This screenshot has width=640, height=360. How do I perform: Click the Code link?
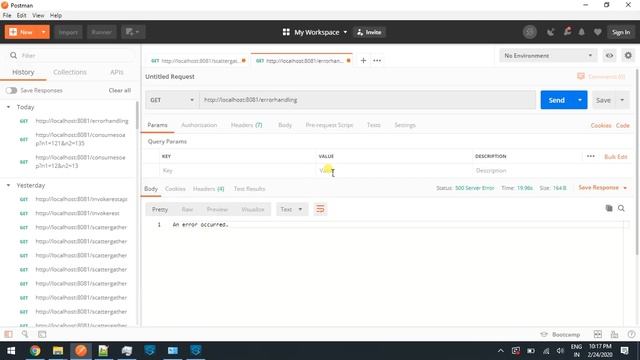(x=622, y=125)
